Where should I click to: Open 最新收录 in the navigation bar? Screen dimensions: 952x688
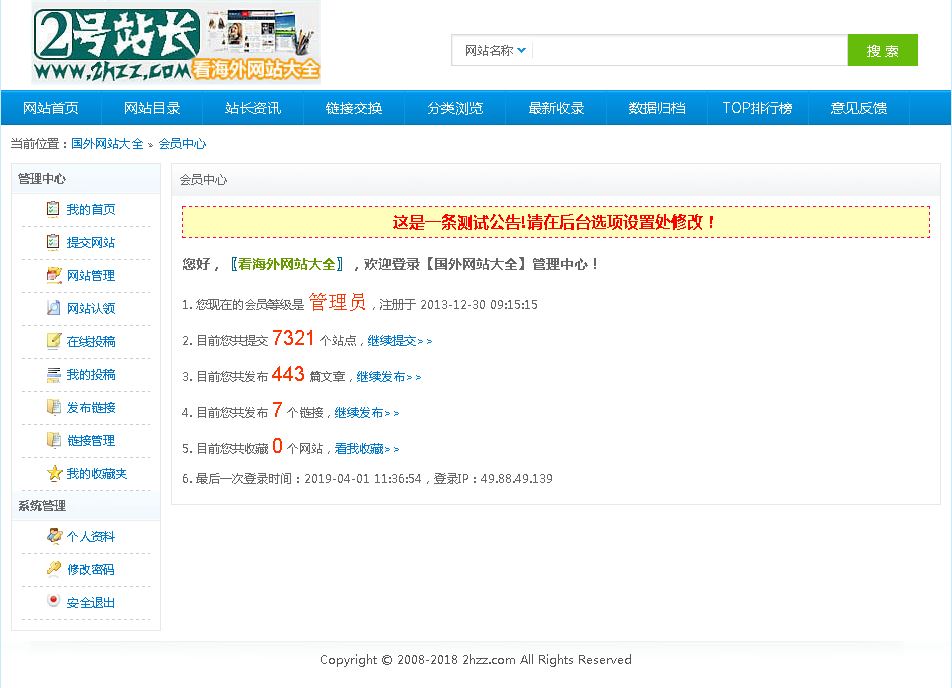pos(556,108)
